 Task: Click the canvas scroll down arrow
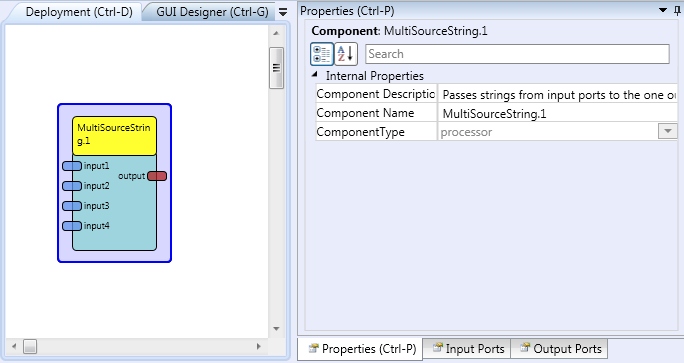[x=276, y=329]
